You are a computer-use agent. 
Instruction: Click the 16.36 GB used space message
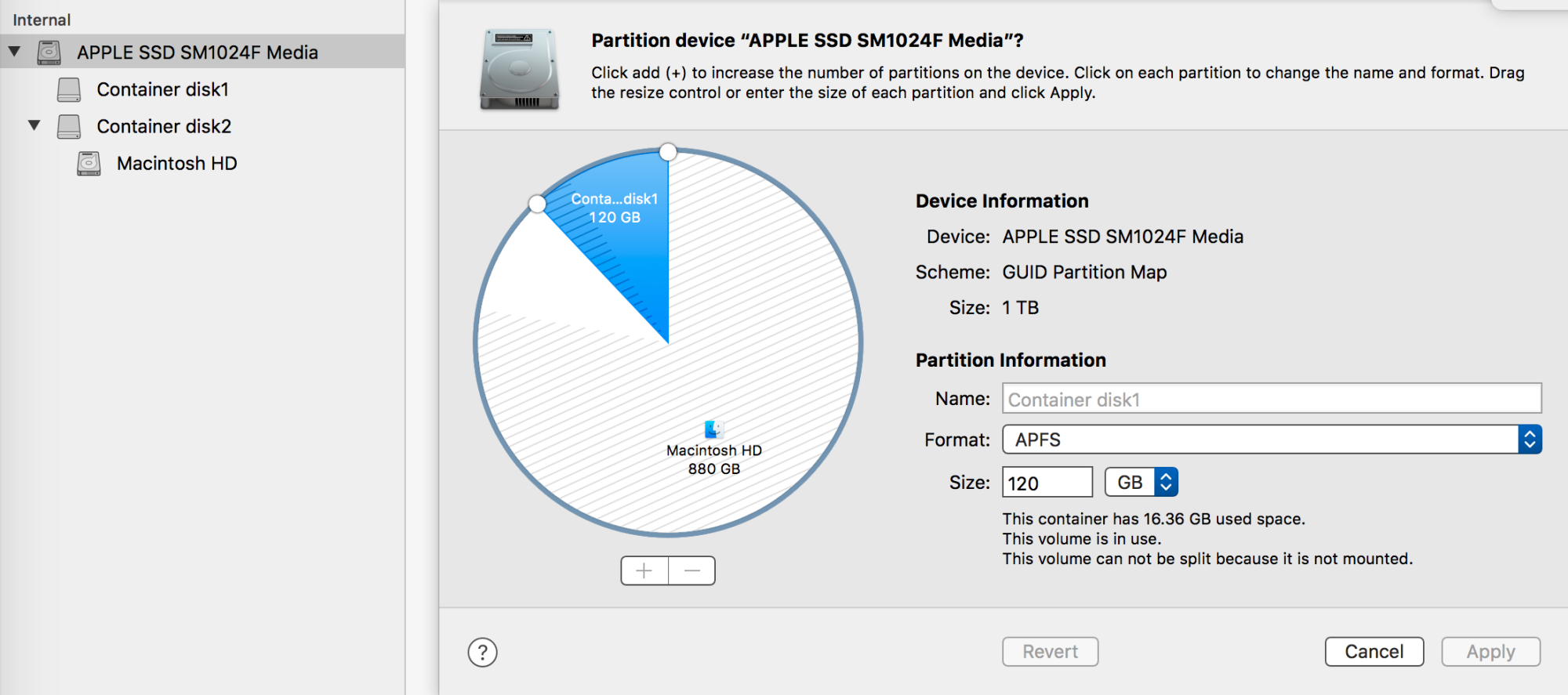tap(1153, 519)
